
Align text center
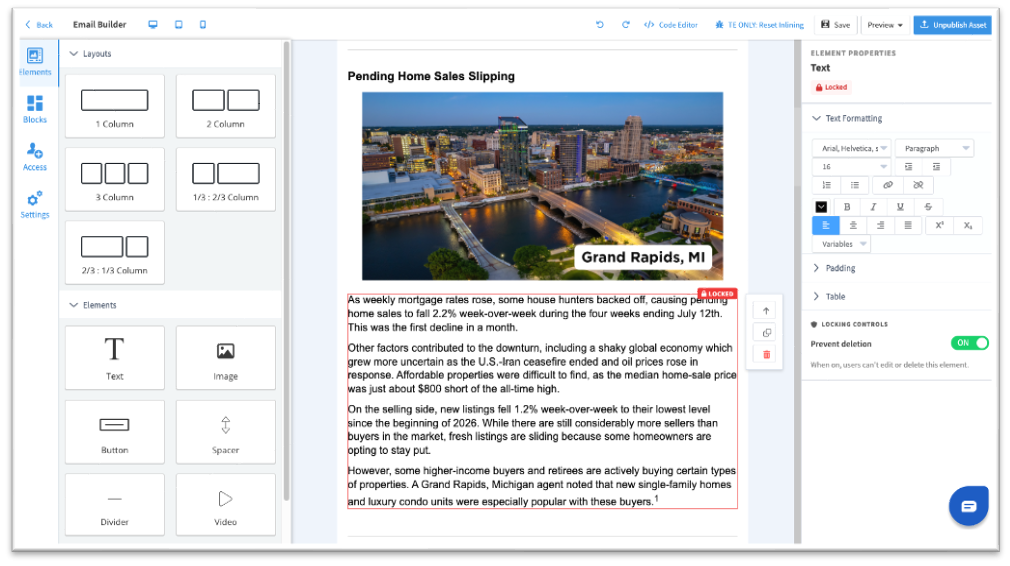(853, 225)
